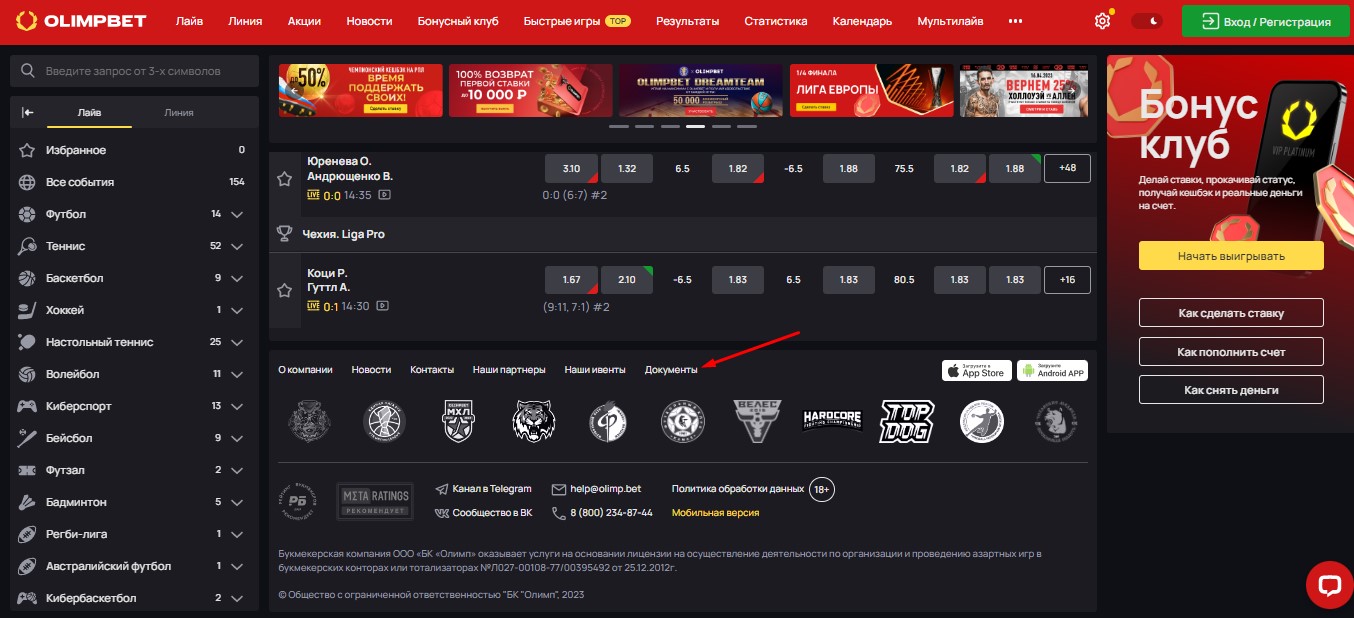Select the Теннис racket icon
This screenshot has height=618, width=1354.
(28, 246)
